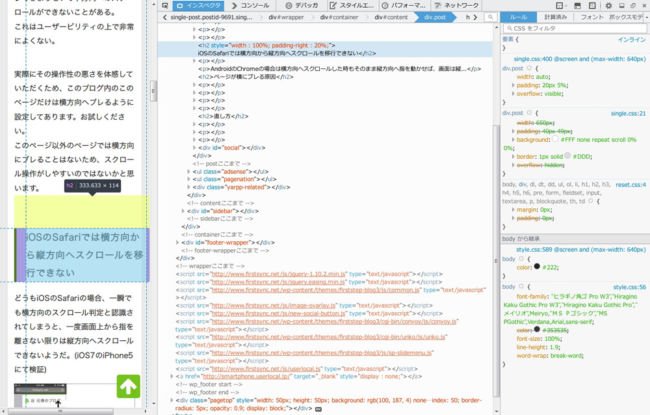Click the markup search magnifier box
Screen dimensions: 650x415
490,17
